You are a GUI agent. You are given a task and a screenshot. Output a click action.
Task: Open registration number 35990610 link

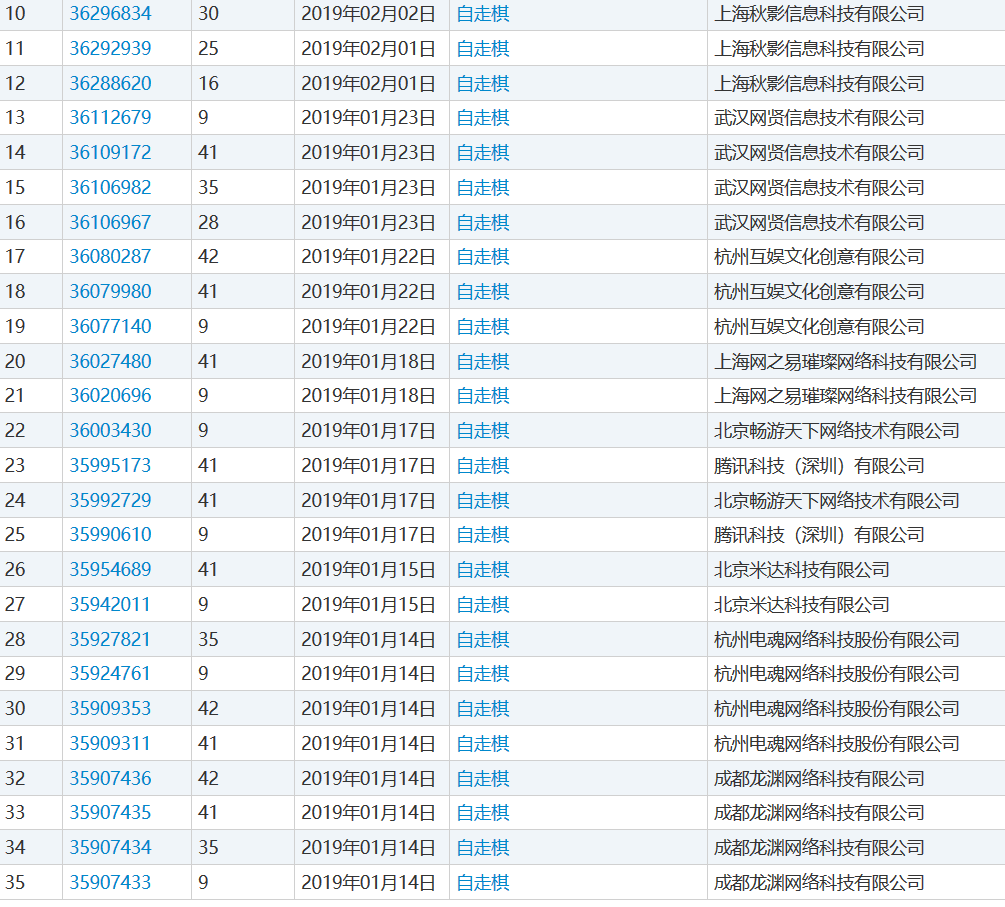click(x=110, y=535)
